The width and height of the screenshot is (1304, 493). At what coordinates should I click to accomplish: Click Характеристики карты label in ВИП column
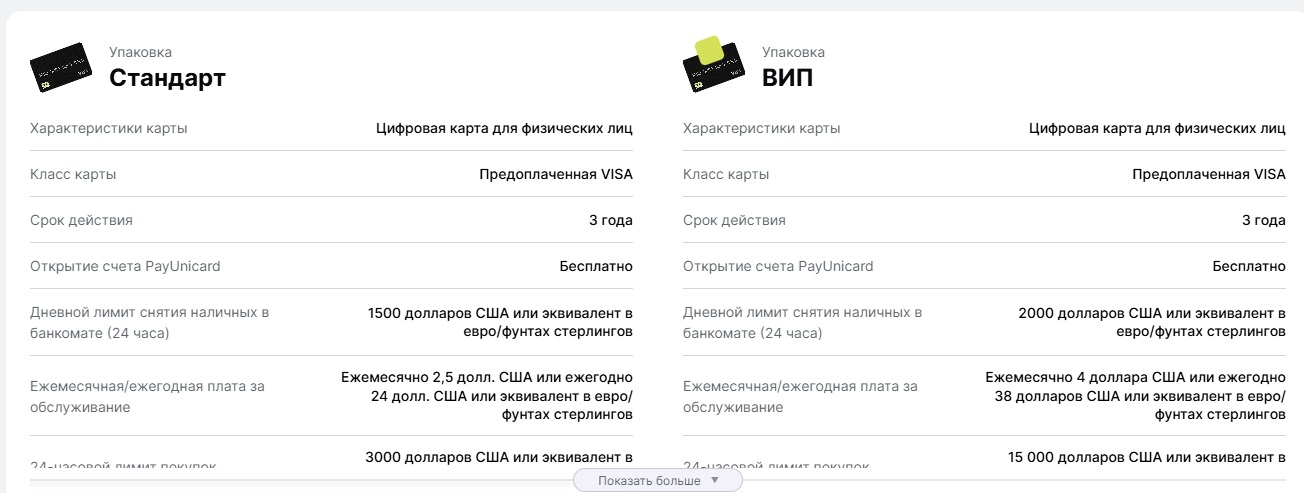pos(761,128)
